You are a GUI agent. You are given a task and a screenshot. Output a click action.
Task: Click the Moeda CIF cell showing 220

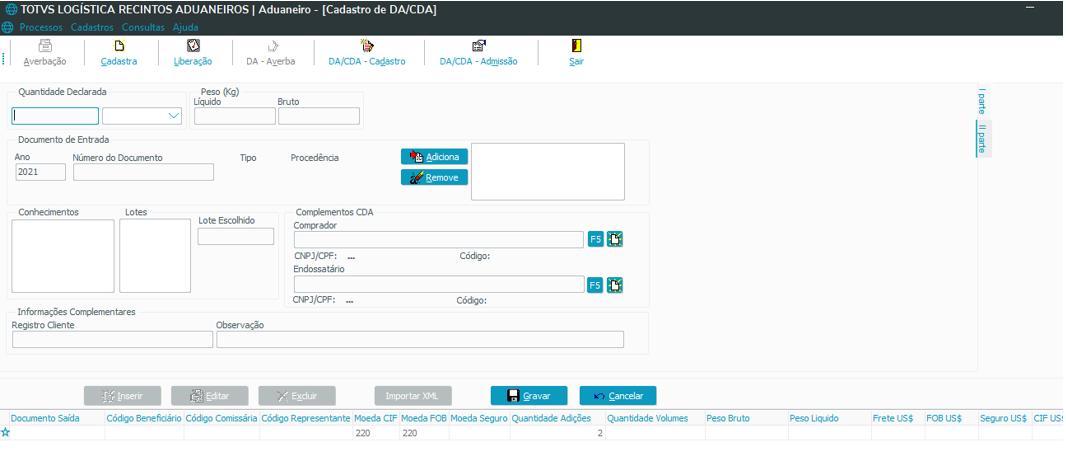[x=375, y=433]
